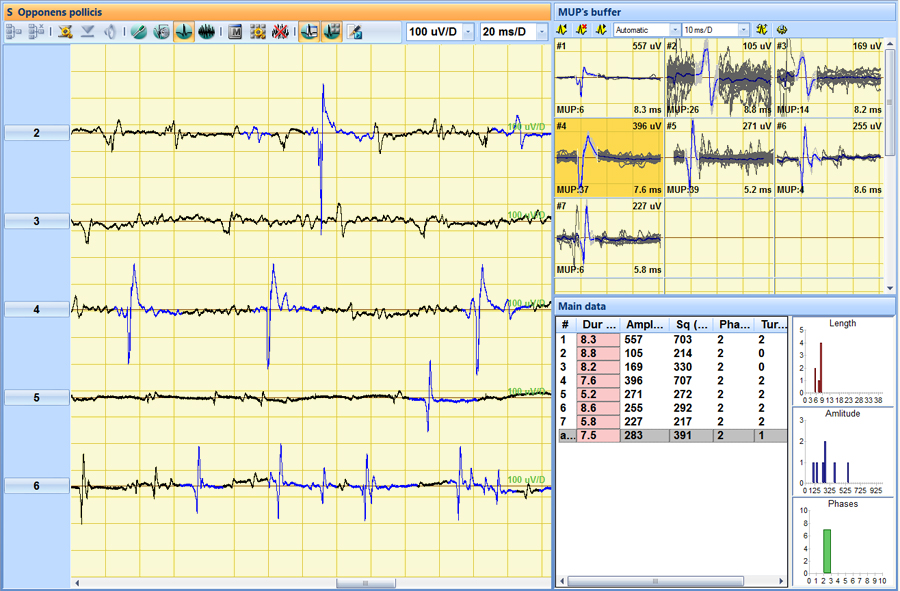The image size is (900, 591).
Task: Click the first MUP waveform icon in buffer toolbar
Action: point(563,30)
